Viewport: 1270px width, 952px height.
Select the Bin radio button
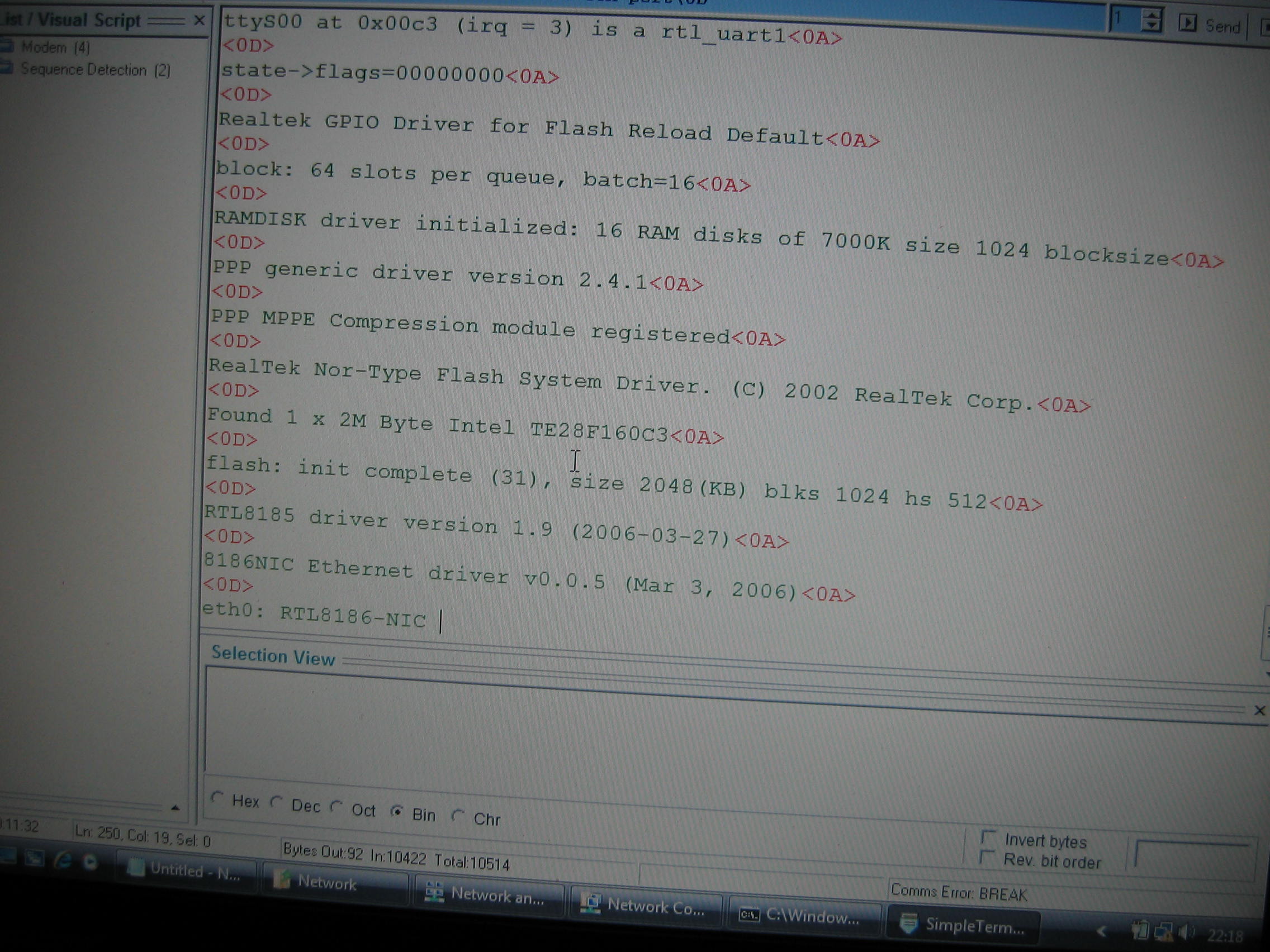click(x=397, y=811)
